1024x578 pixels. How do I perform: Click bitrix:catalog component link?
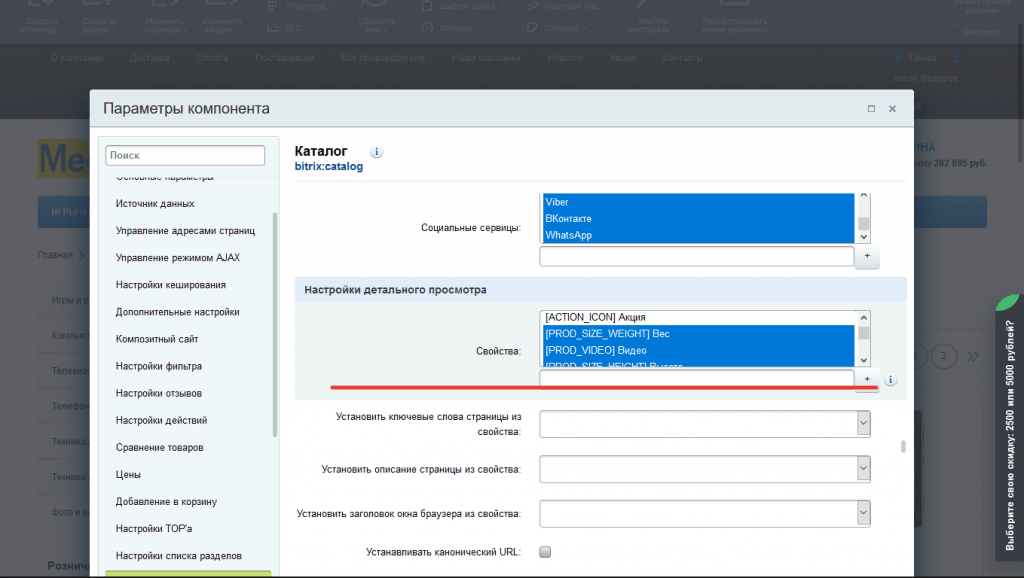coord(328,167)
